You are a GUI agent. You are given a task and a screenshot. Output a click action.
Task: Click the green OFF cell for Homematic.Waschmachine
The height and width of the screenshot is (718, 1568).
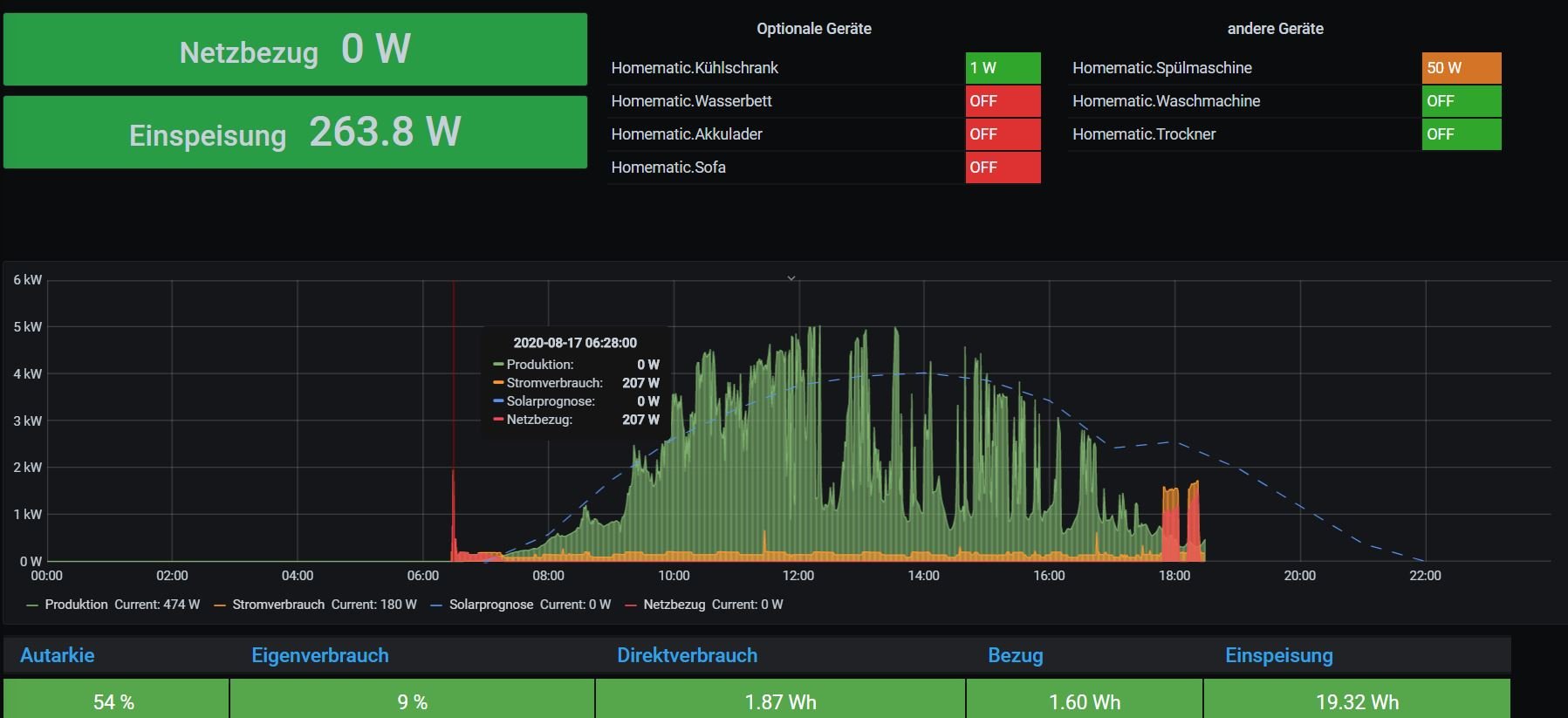click(1461, 101)
